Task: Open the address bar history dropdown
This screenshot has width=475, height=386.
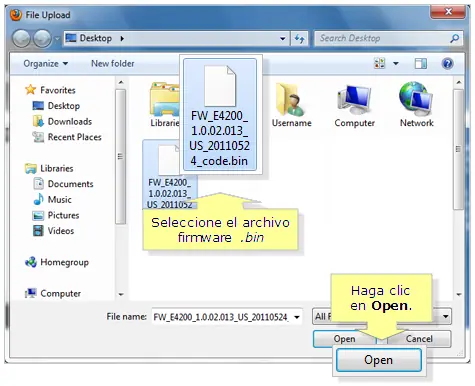Action: pos(283,39)
